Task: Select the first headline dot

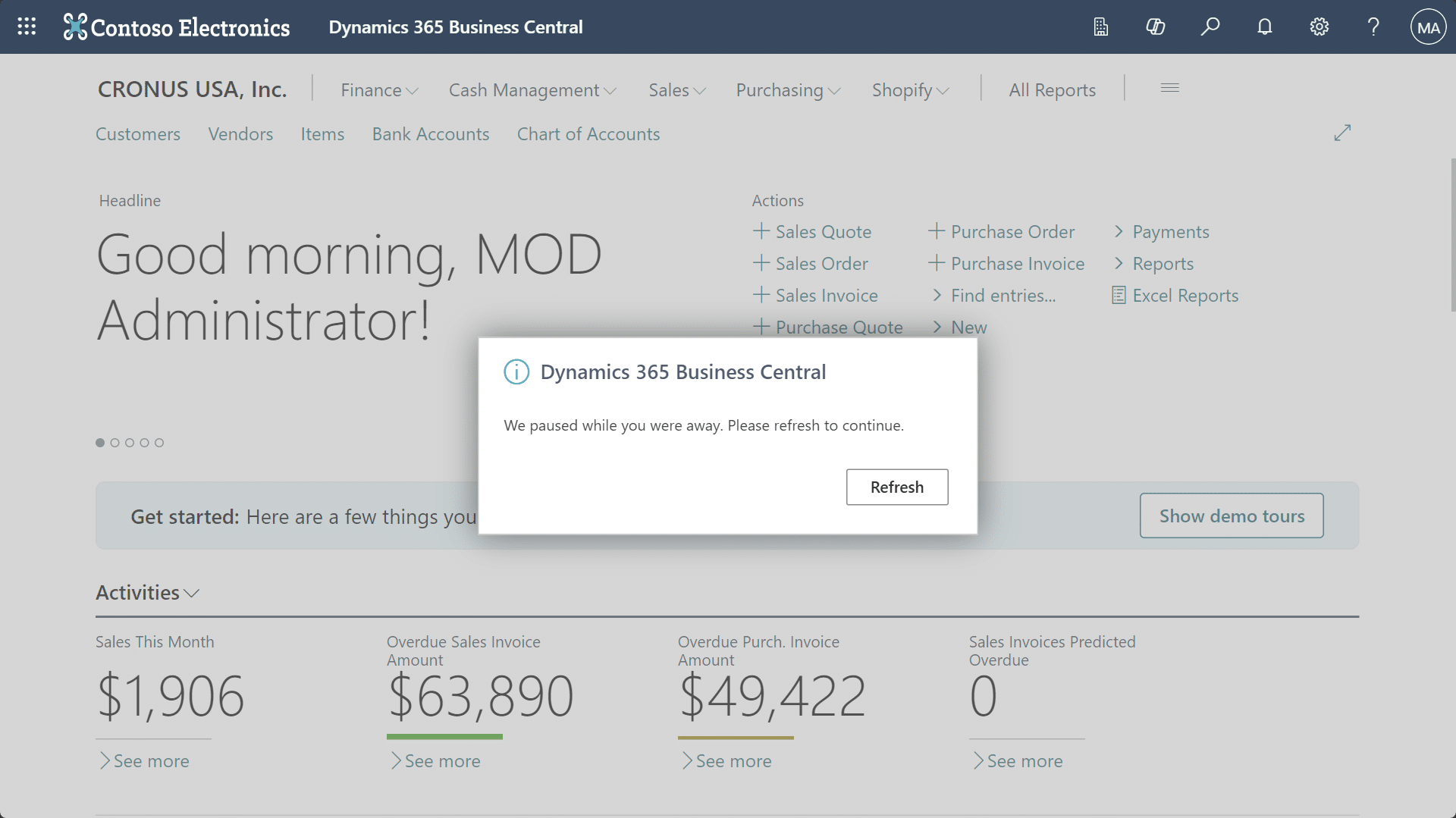Action: click(100, 443)
